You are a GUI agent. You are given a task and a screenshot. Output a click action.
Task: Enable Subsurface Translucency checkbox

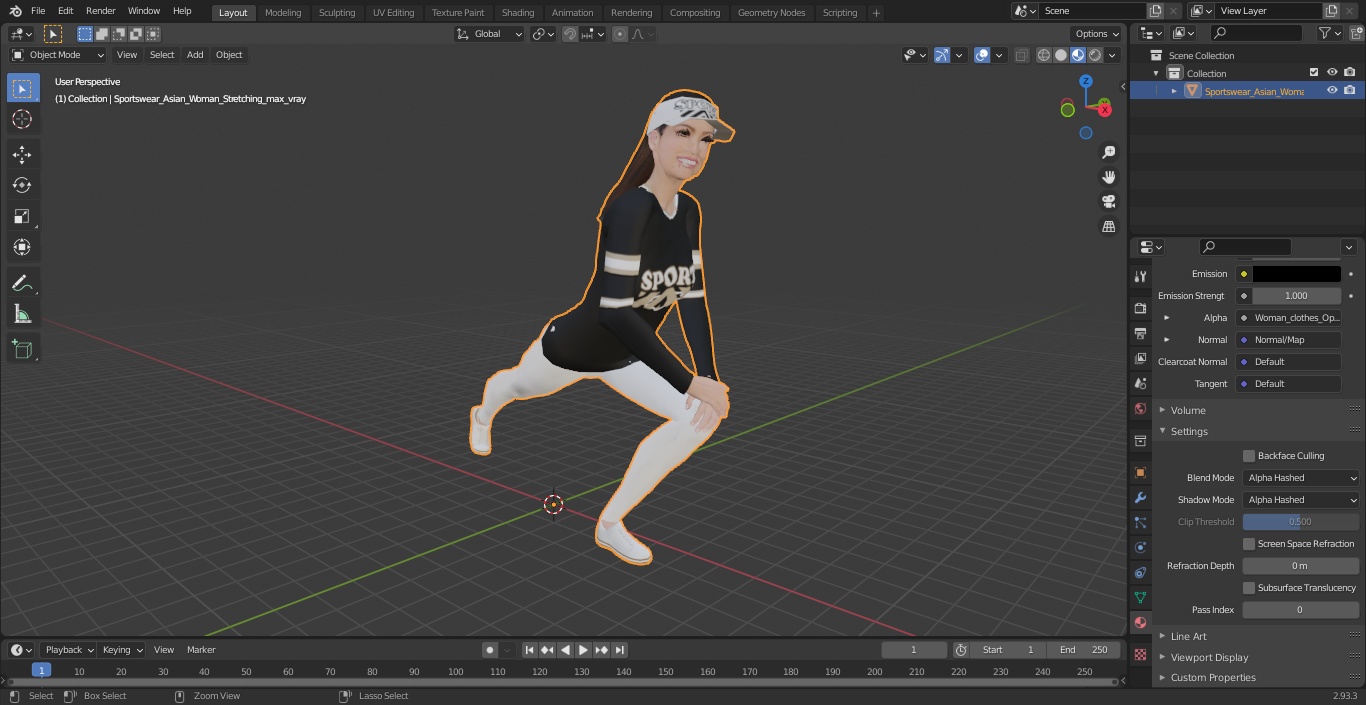(1249, 588)
